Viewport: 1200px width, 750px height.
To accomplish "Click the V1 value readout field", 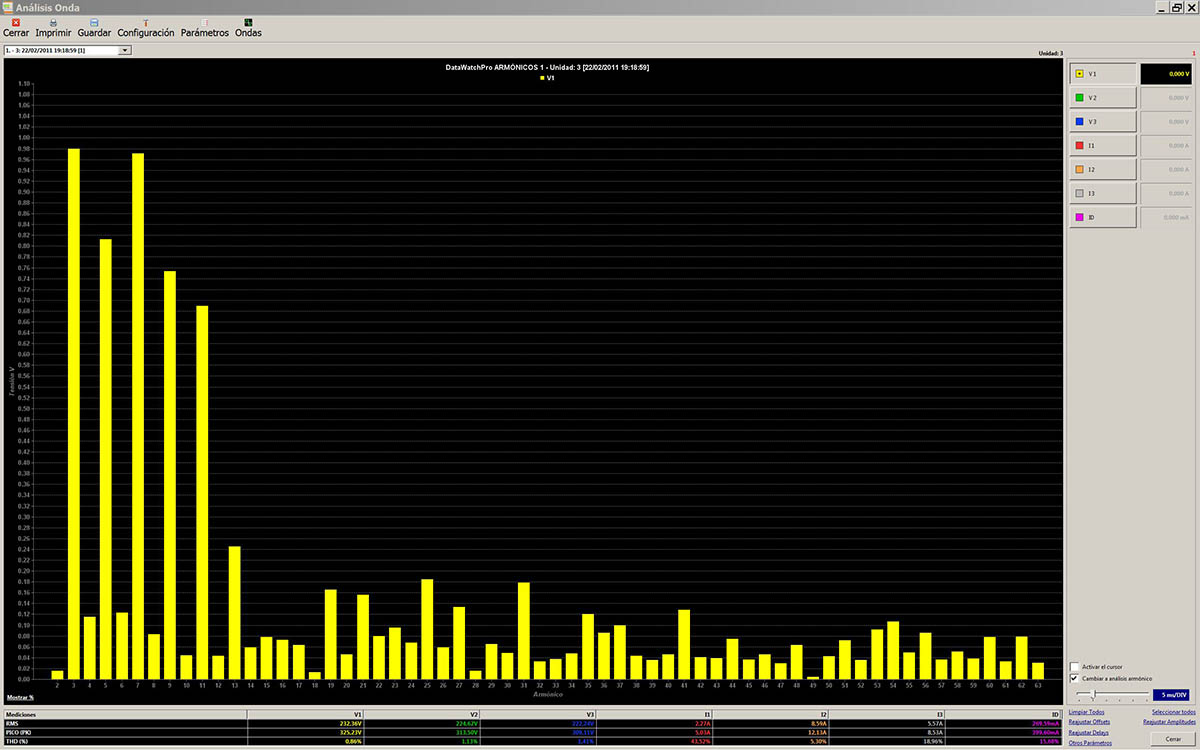I will [x=1166, y=74].
